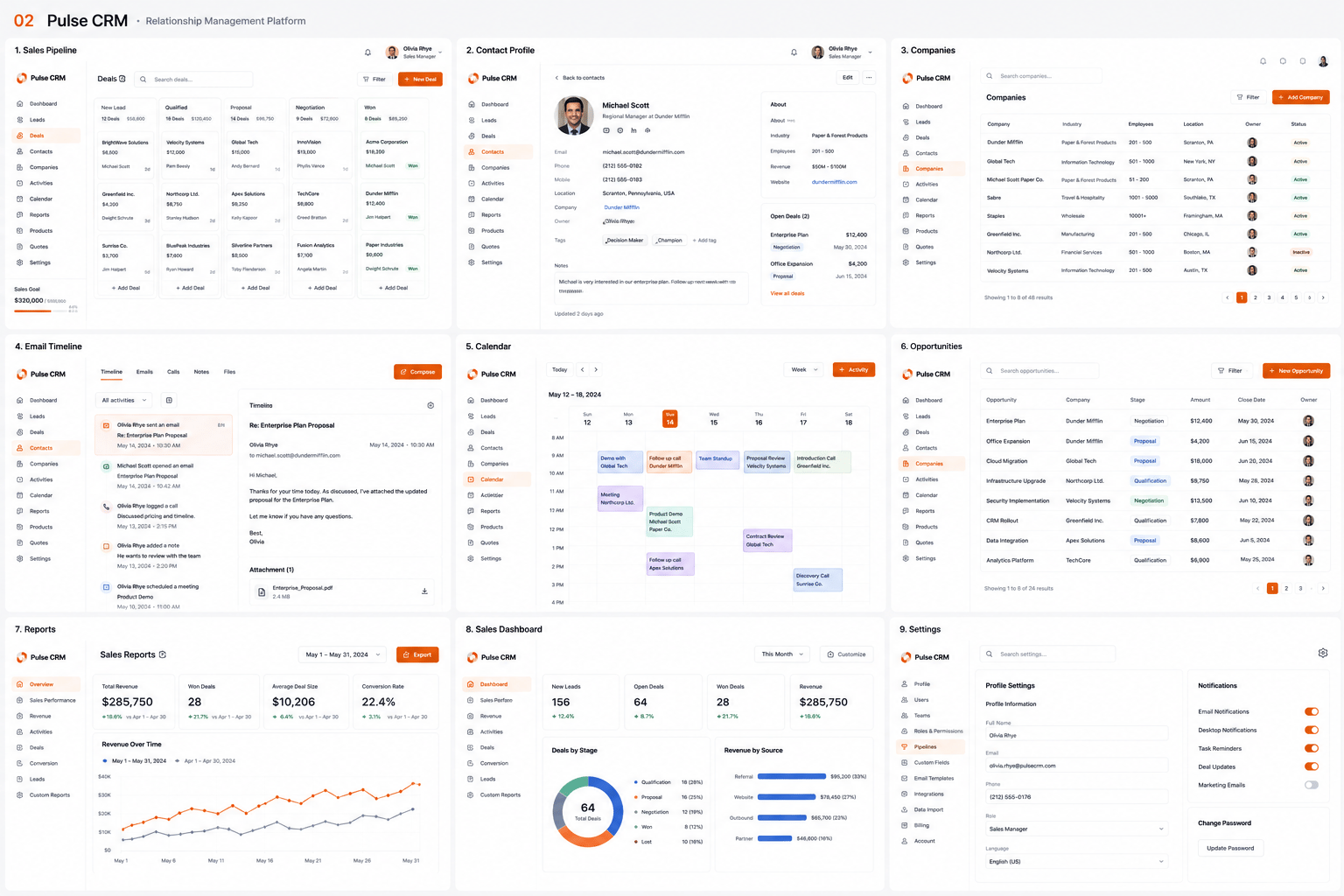Click the Deals by Stage donut chart

(x=588, y=811)
